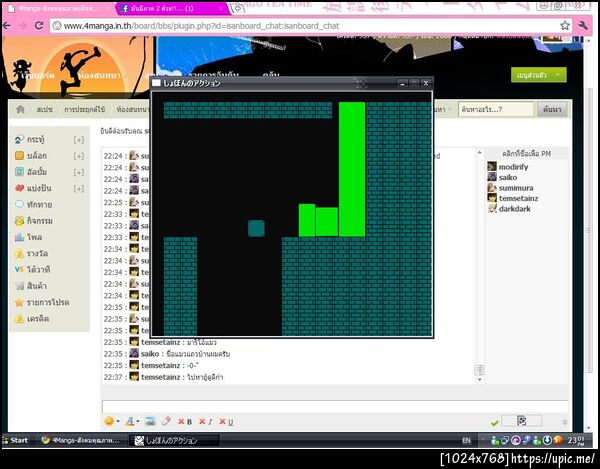600x469 pixels.
Task: Click the blue download arrow tray icon
Action: coord(547,440)
